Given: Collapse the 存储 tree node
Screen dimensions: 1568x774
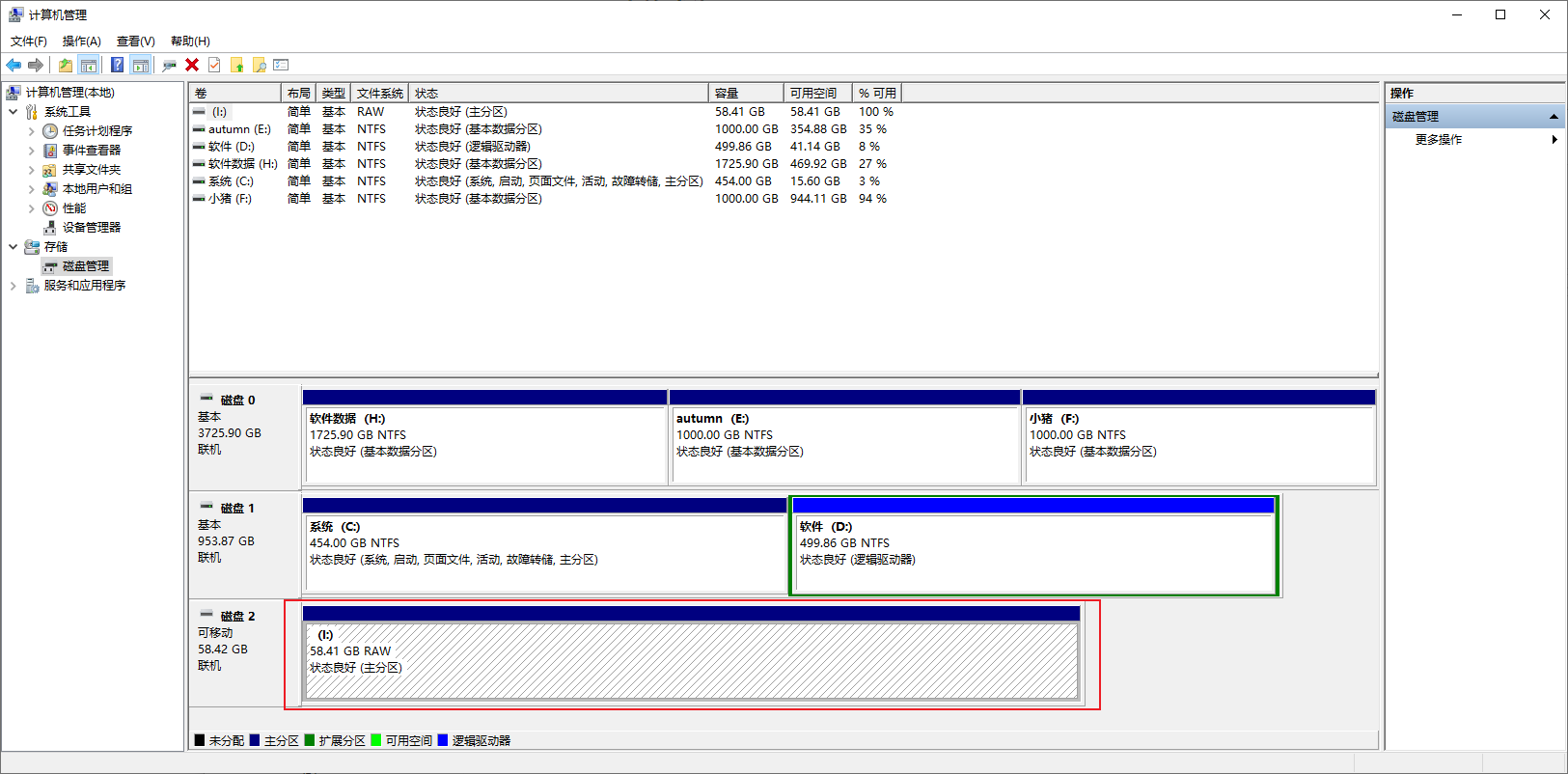Looking at the screenshot, I should tap(14, 247).
